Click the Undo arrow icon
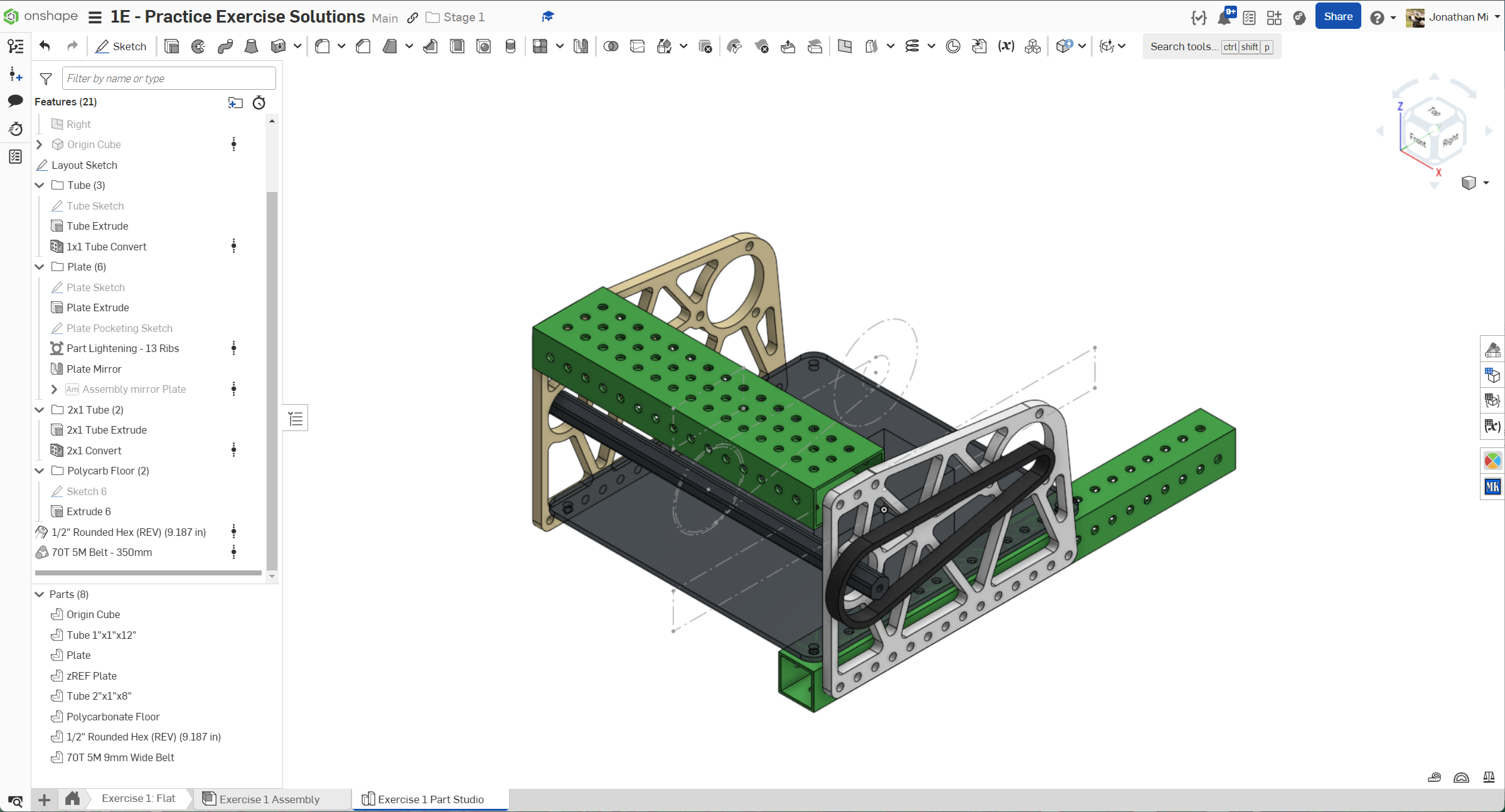Image resolution: width=1505 pixels, height=812 pixels. 45,46
